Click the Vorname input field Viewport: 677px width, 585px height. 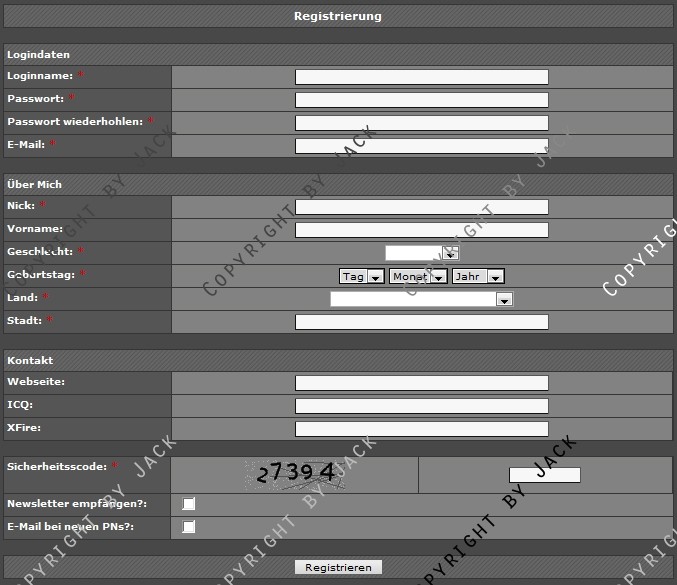click(421, 230)
